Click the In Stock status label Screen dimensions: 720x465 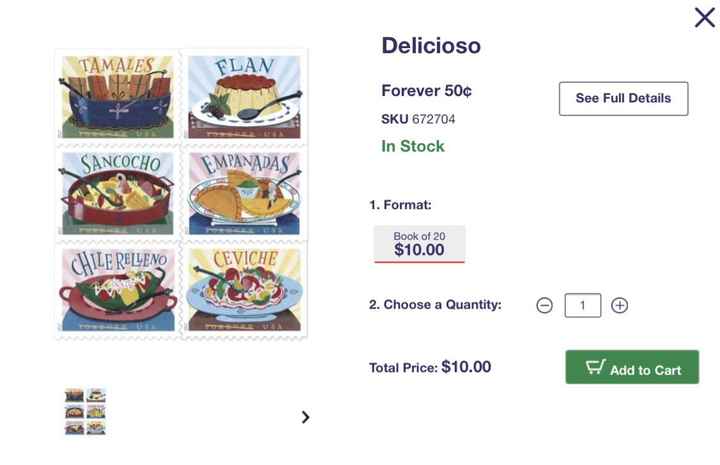pyautogui.click(x=413, y=146)
